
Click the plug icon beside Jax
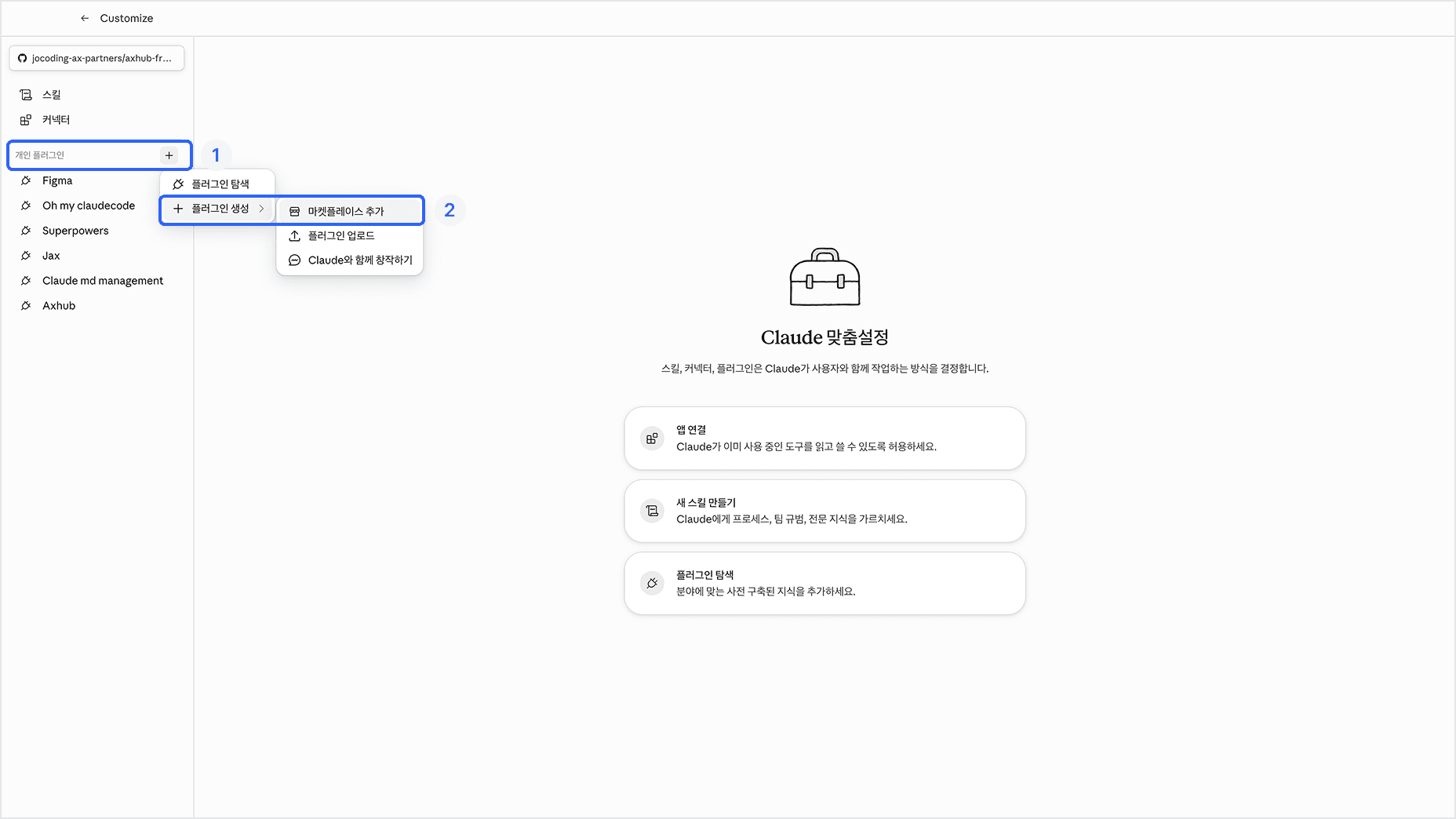tap(26, 256)
